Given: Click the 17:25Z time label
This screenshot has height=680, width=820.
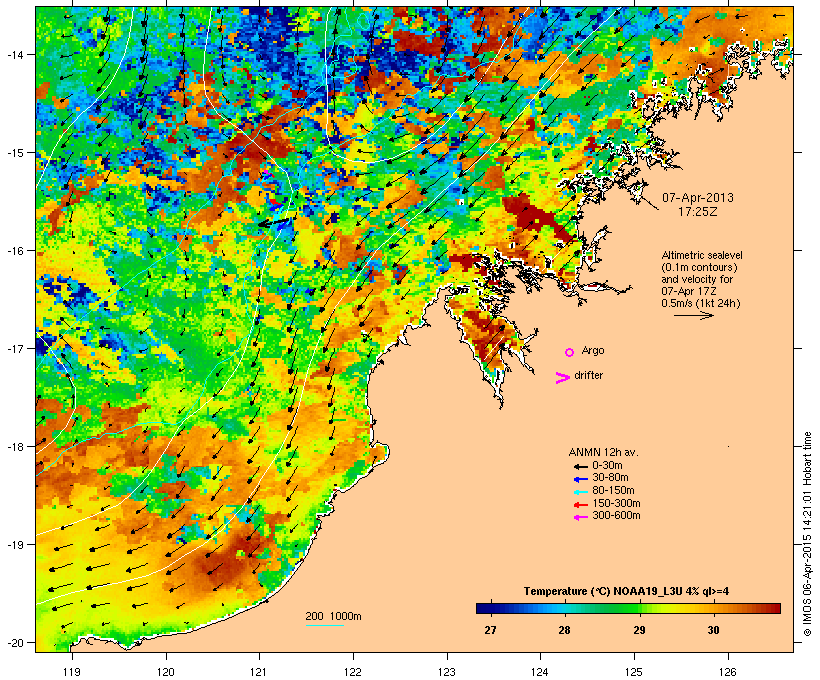Looking at the screenshot, I should pos(698,212).
